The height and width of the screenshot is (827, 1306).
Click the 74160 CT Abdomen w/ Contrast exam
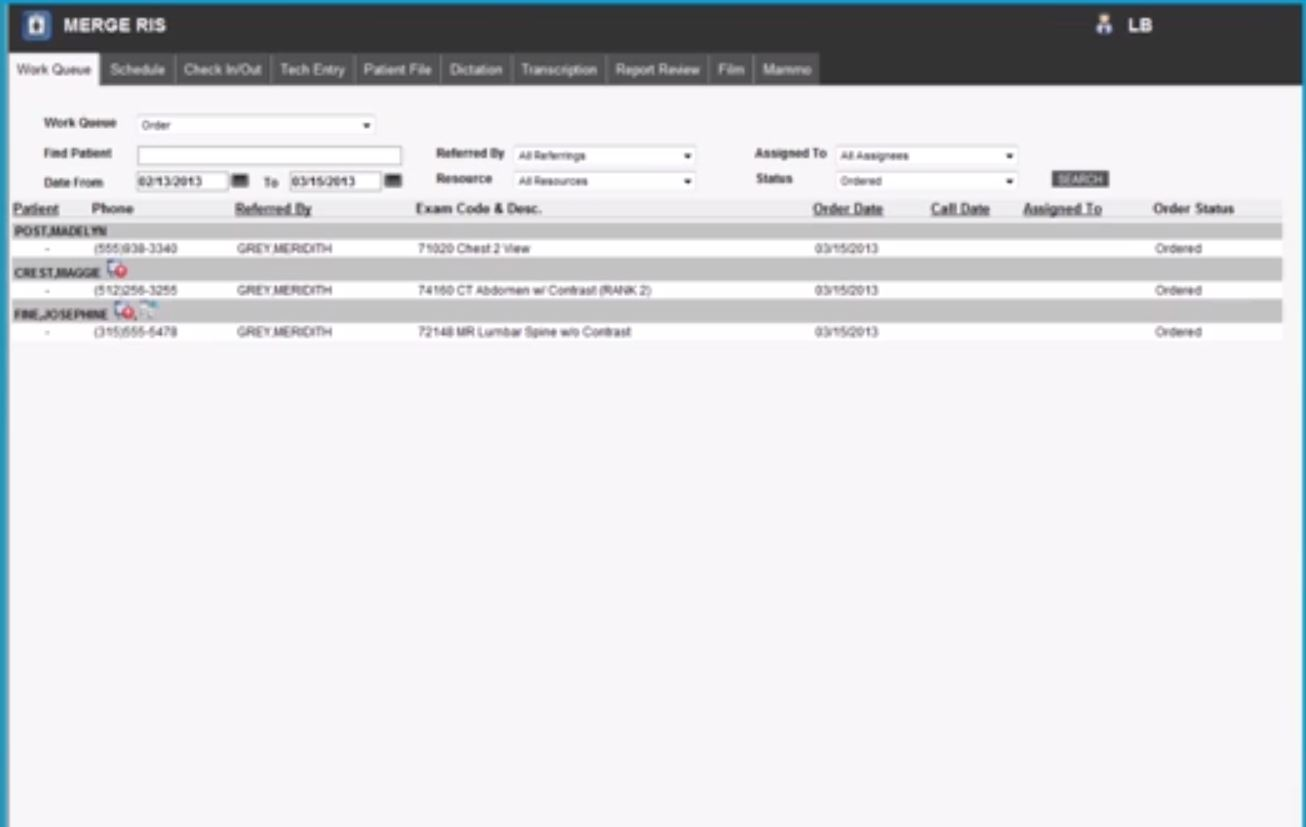point(534,291)
